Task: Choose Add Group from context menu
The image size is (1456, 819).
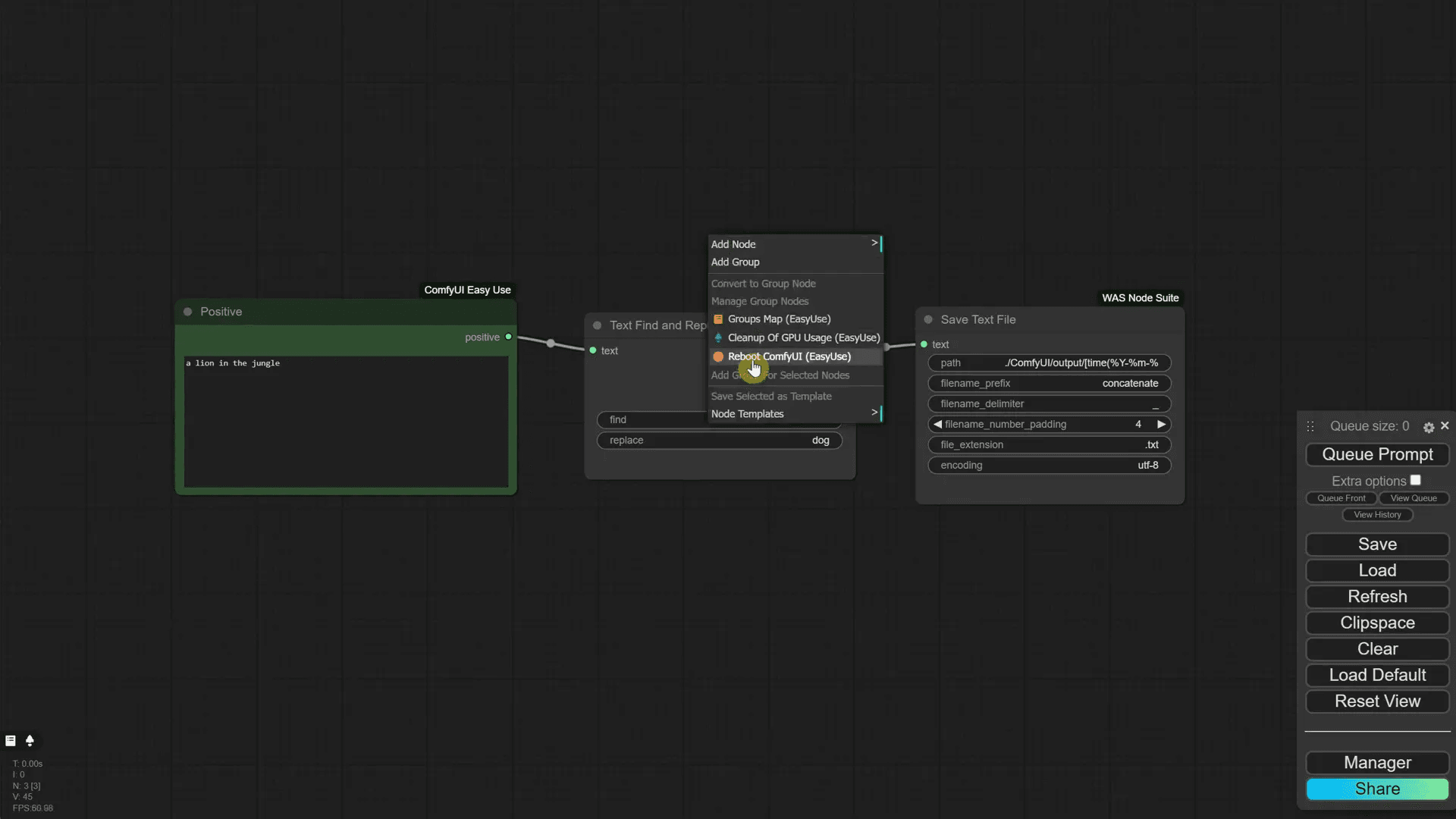Action: coord(736,262)
